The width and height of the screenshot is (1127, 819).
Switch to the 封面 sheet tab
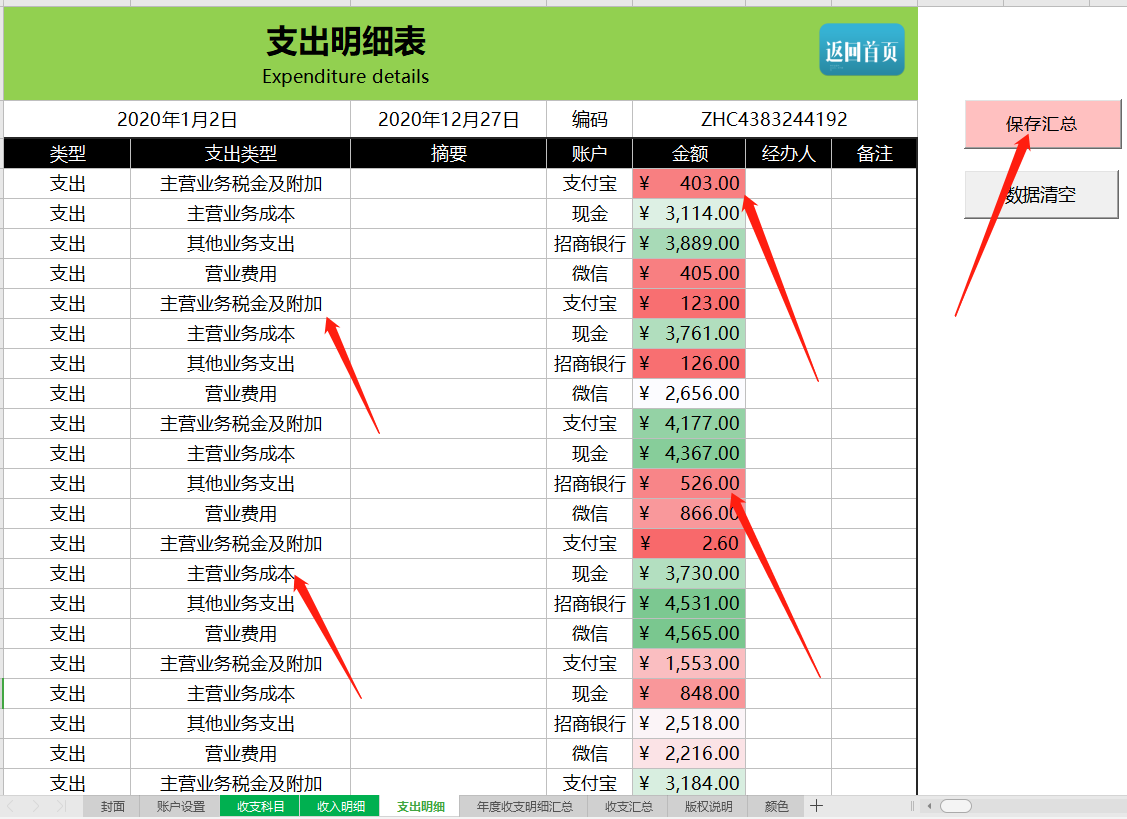[x=112, y=805]
